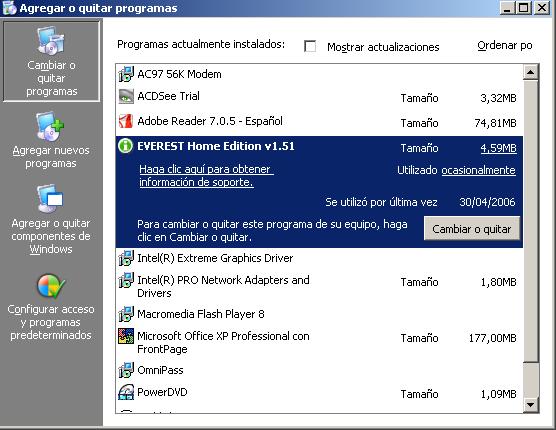This screenshot has width=556, height=430.
Task: Click the title bar Agregar o quitar programas icon
Action: coord(9,8)
